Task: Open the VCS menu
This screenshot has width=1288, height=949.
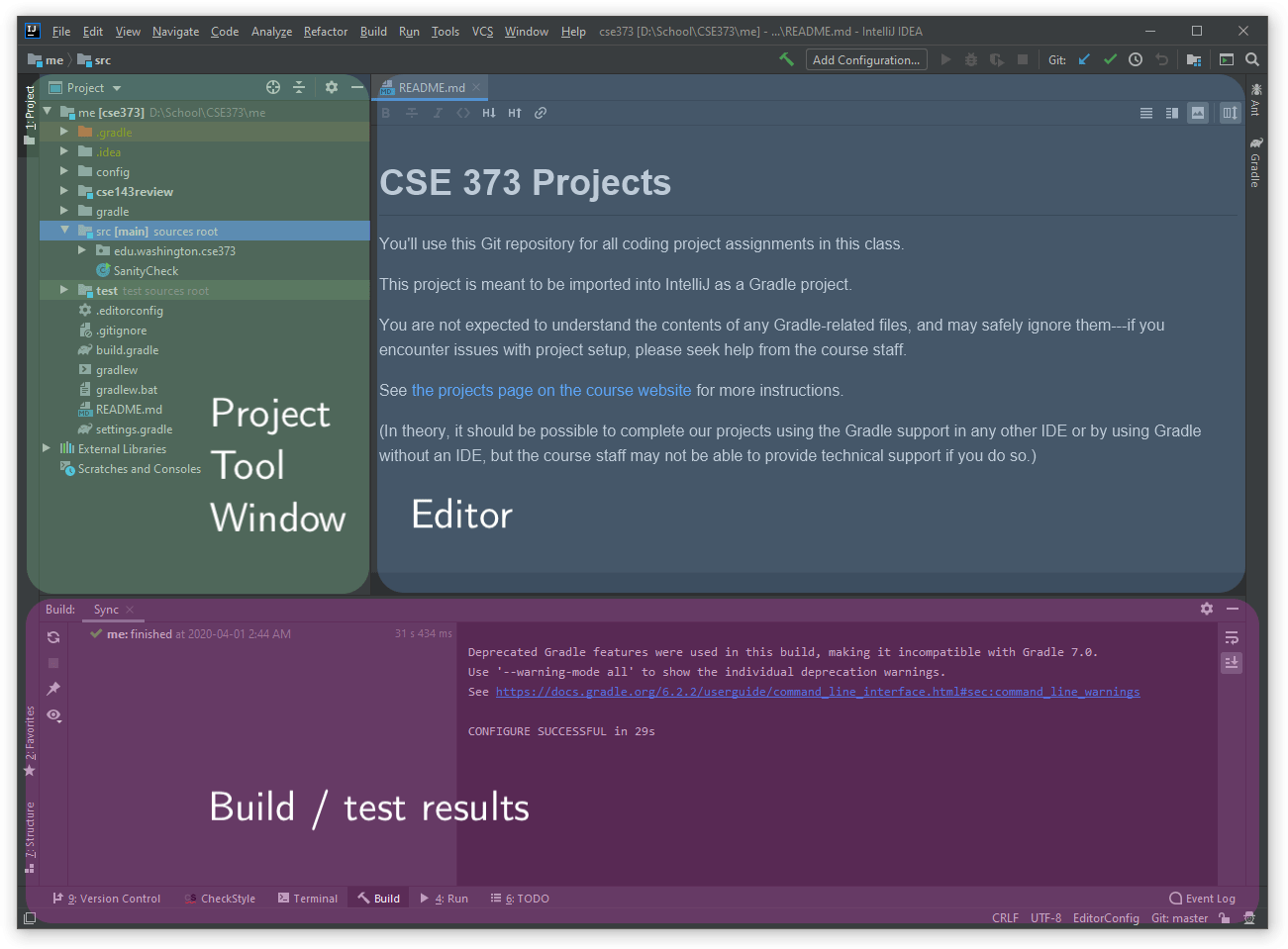Action: tap(482, 31)
